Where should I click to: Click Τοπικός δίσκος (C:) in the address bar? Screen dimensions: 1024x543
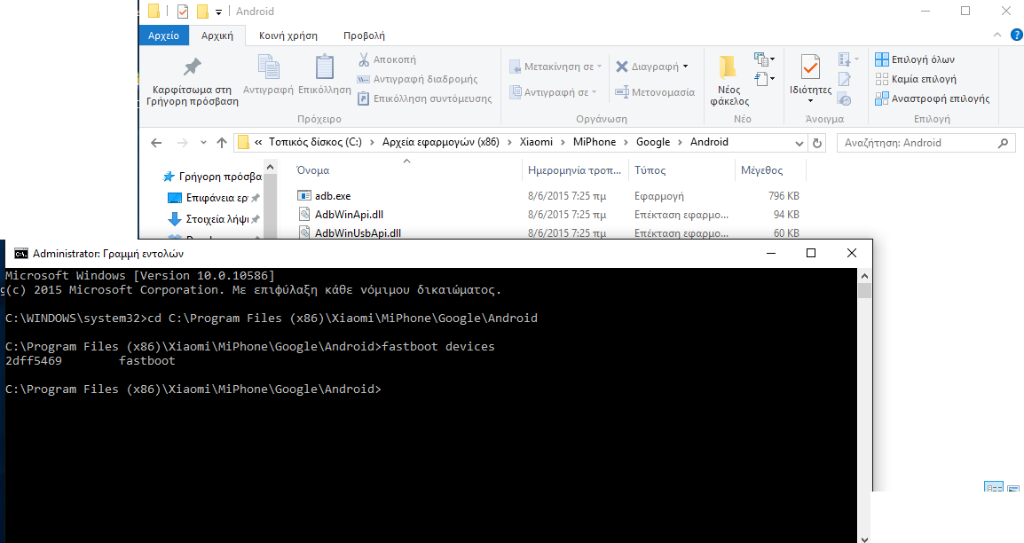pos(315,142)
